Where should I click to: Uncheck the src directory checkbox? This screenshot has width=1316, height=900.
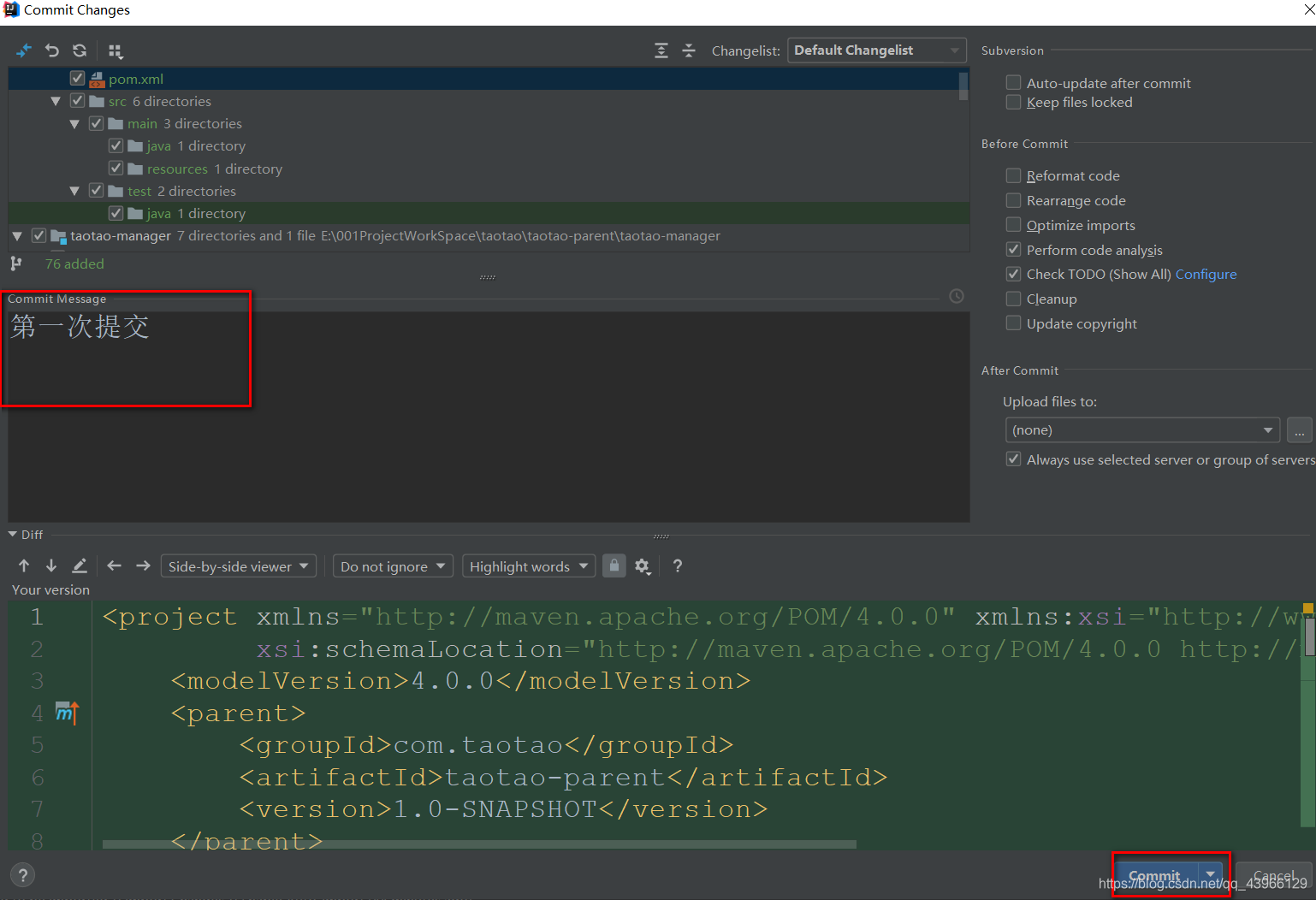click(77, 100)
